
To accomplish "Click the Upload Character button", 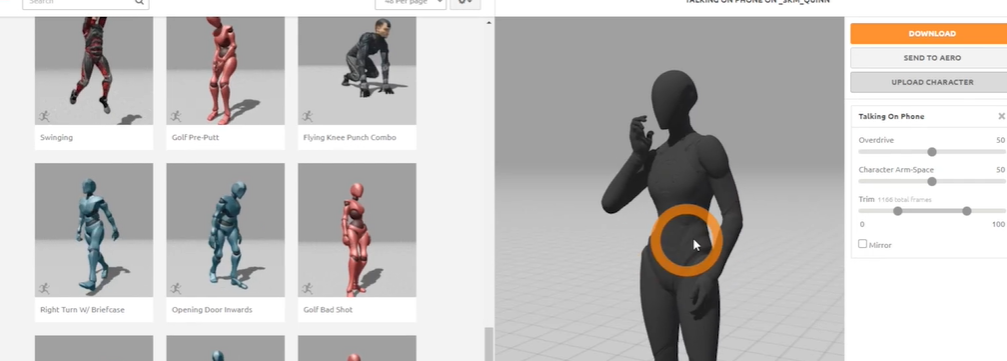I will click(931, 82).
